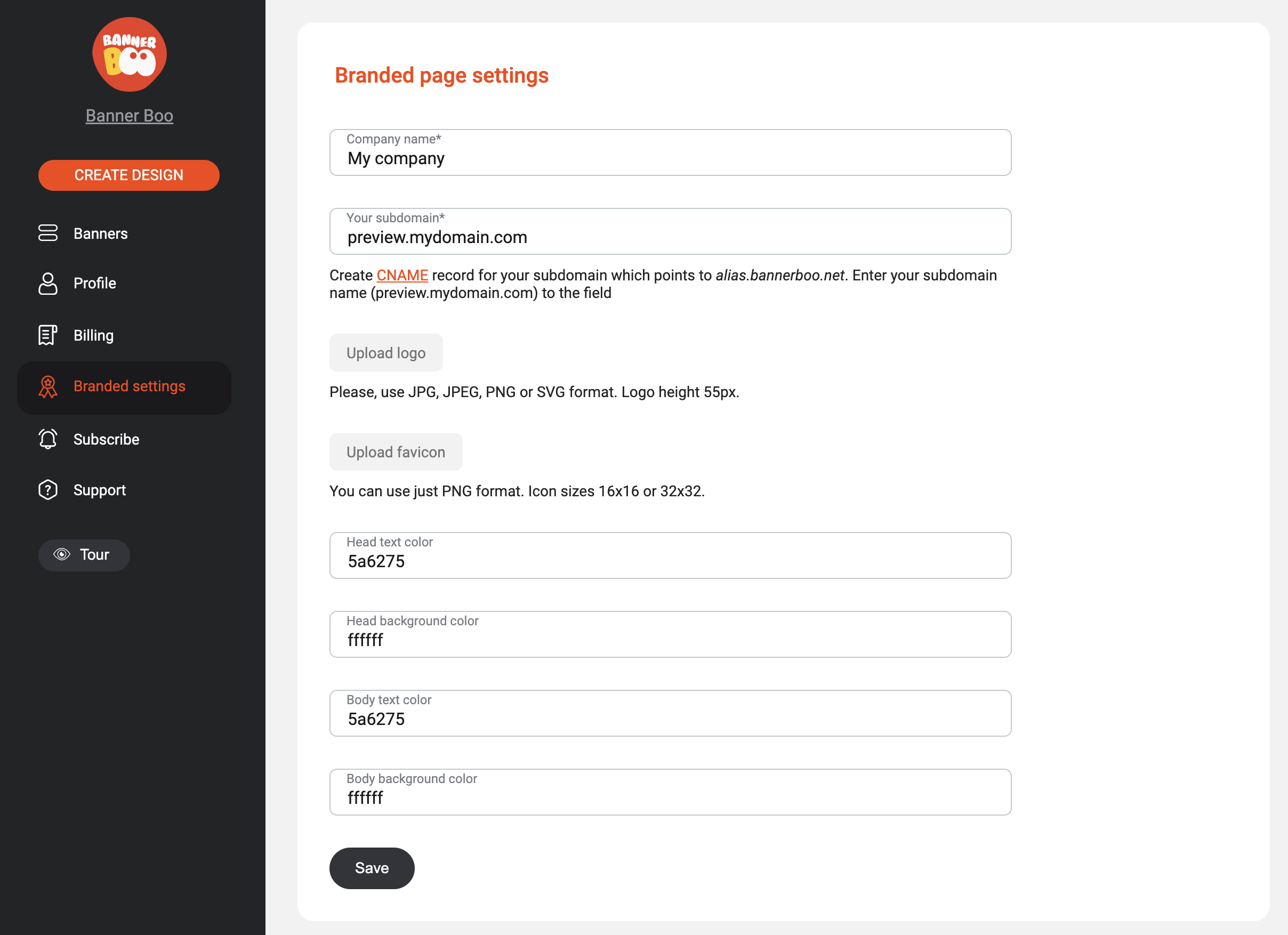Click the Support question mark icon
The height and width of the screenshot is (935, 1288).
coord(47,490)
